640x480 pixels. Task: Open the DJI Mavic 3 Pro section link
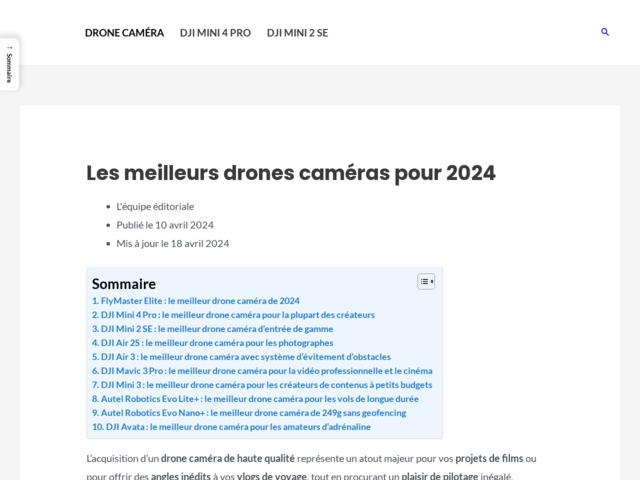point(262,371)
